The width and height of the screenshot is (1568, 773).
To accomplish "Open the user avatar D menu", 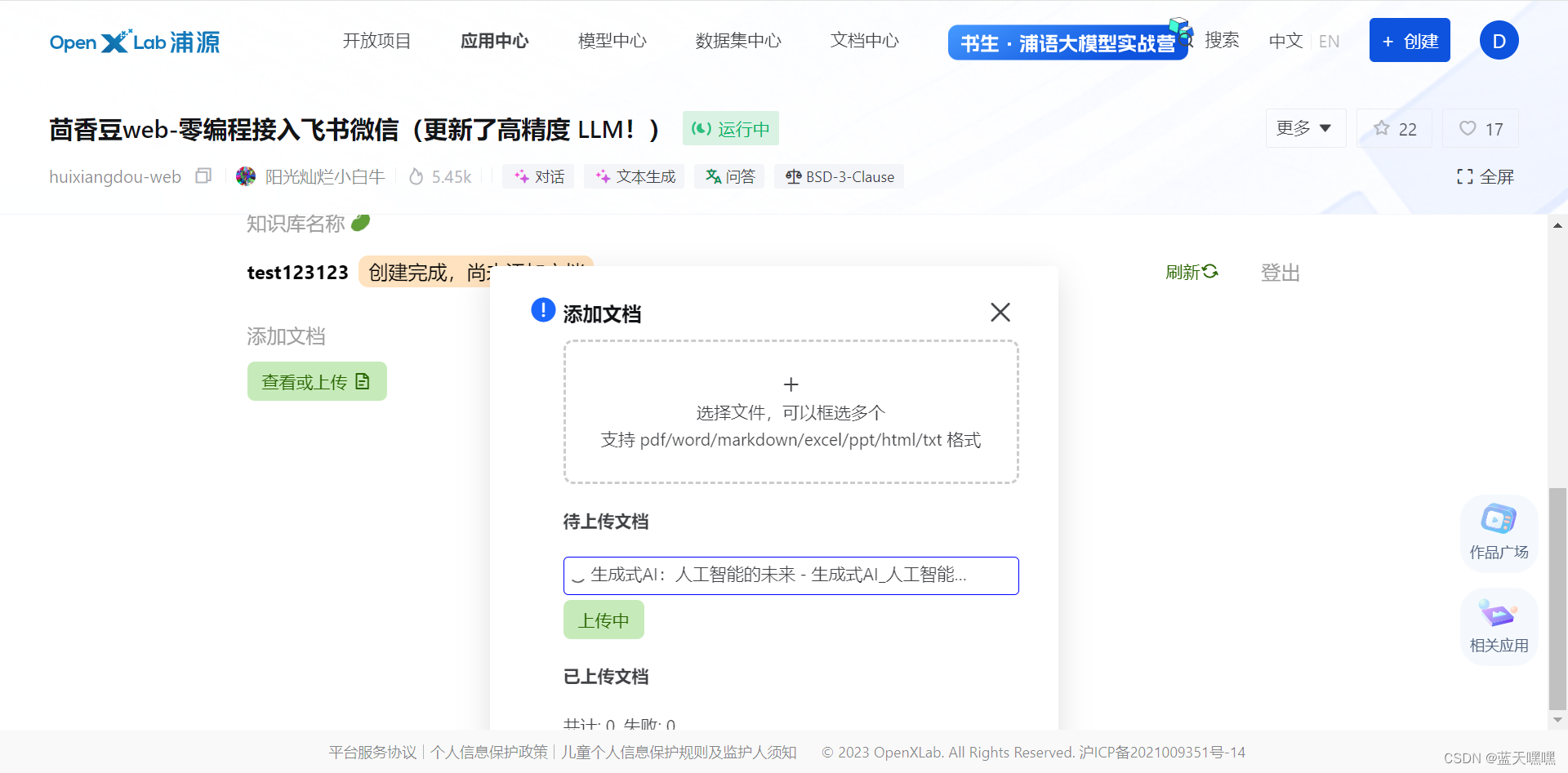I will tap(1499, 41).
